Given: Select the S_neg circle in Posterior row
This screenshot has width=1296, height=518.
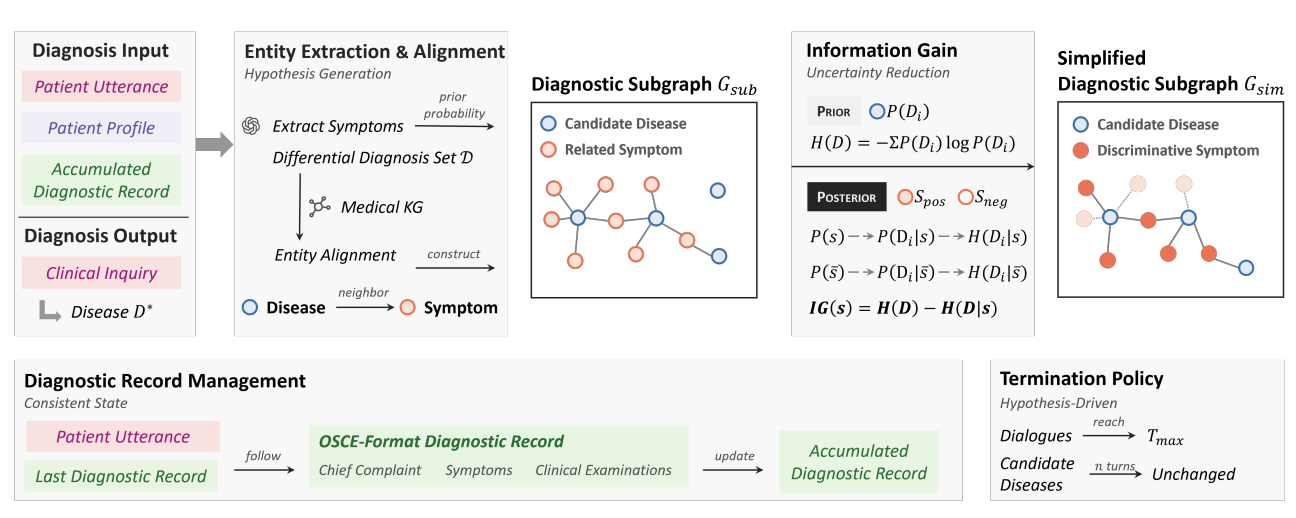Looking at the screenshot, I should coord(967,198).
